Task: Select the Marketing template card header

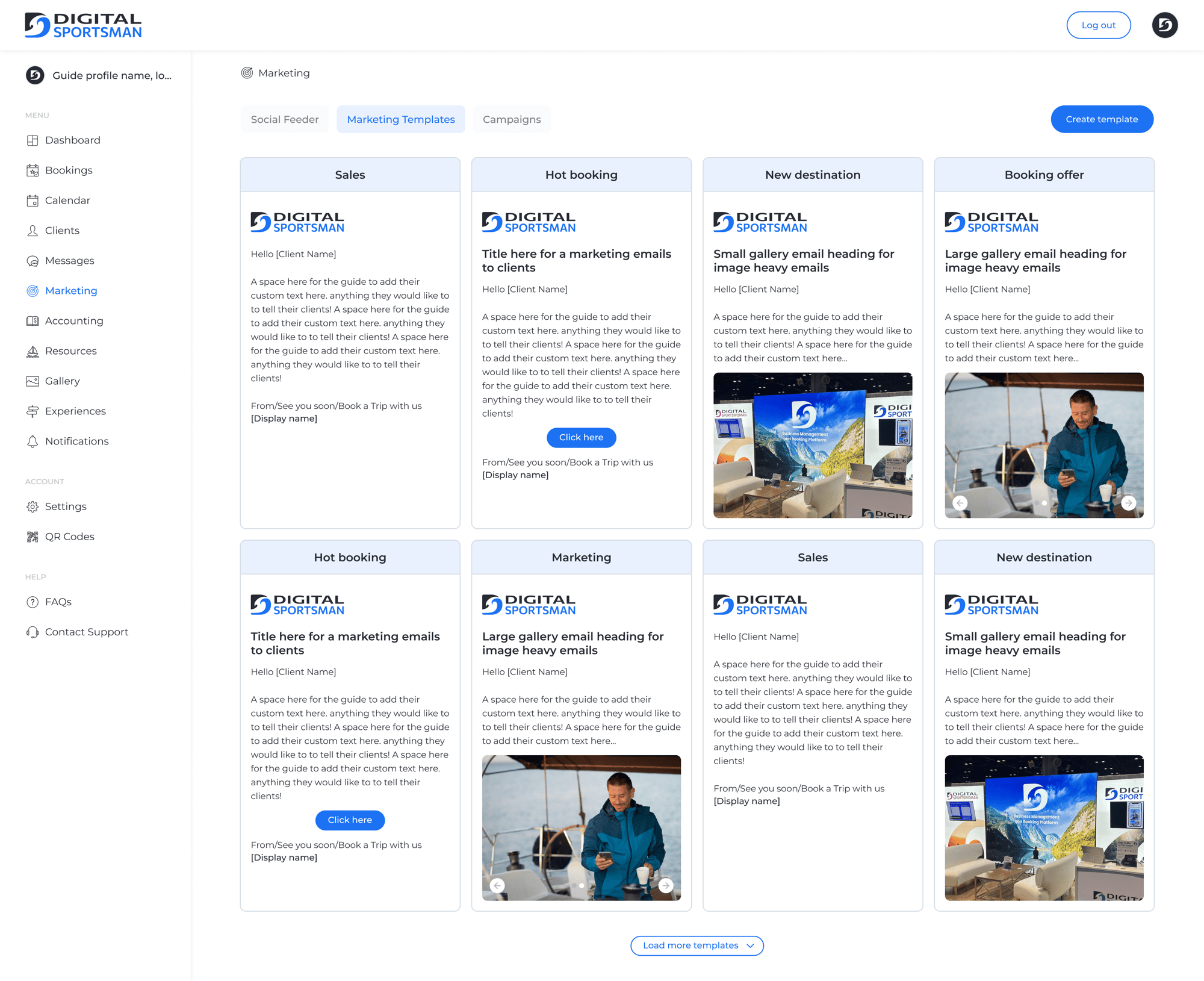Action: [581, 557]
